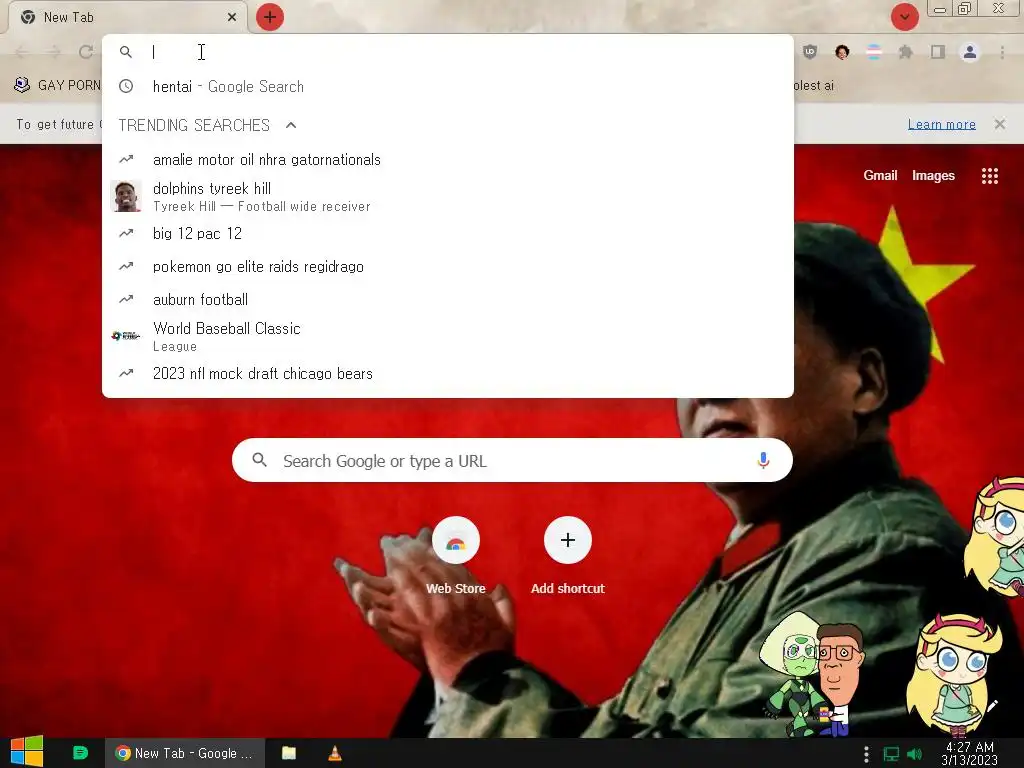Open the volume speaker tray icon
Image resolution: width=1024 pixels, height=768 pixels.
(914, 754)
